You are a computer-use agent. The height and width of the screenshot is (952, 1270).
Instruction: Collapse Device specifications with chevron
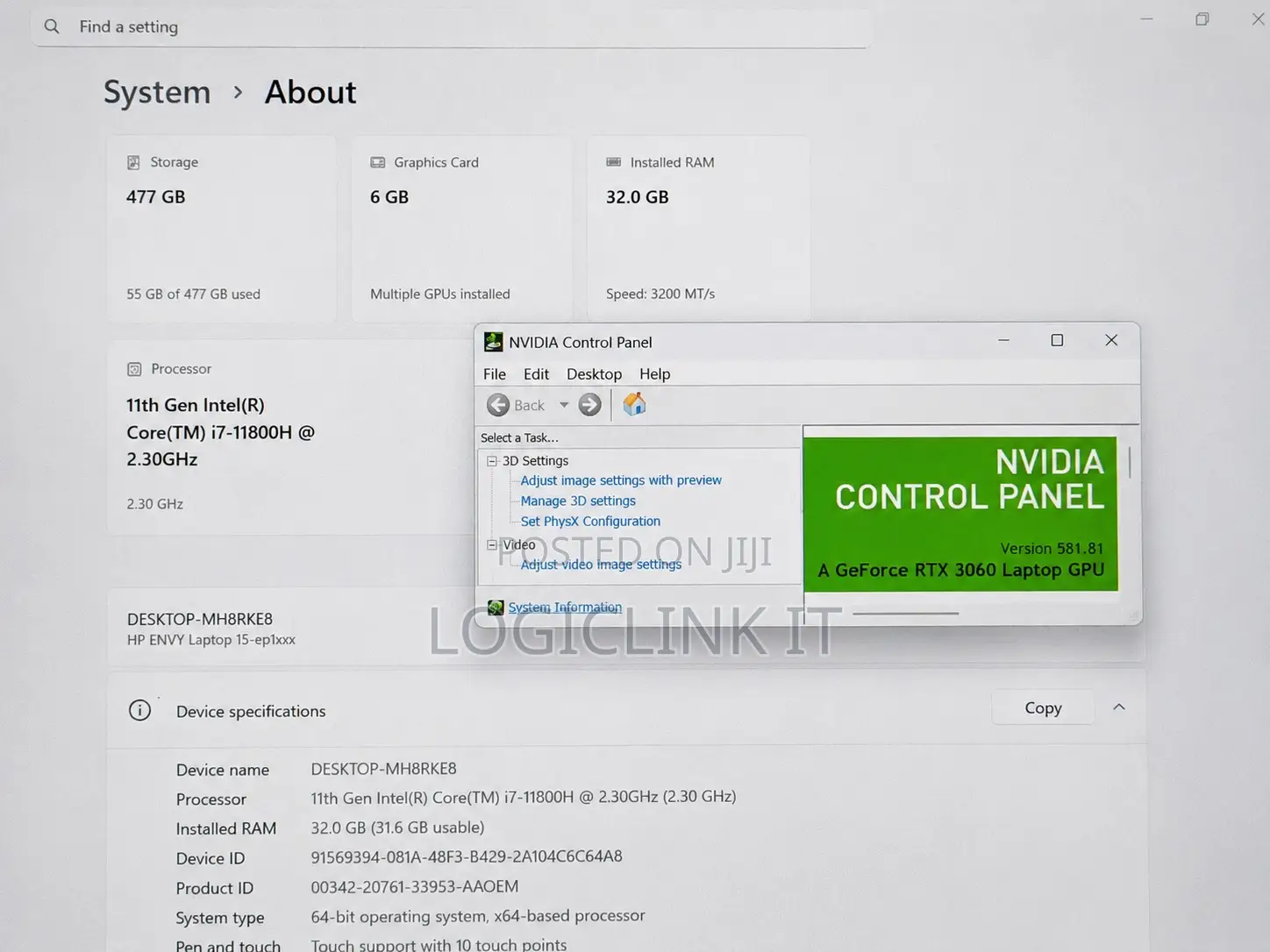(1119, 707)
